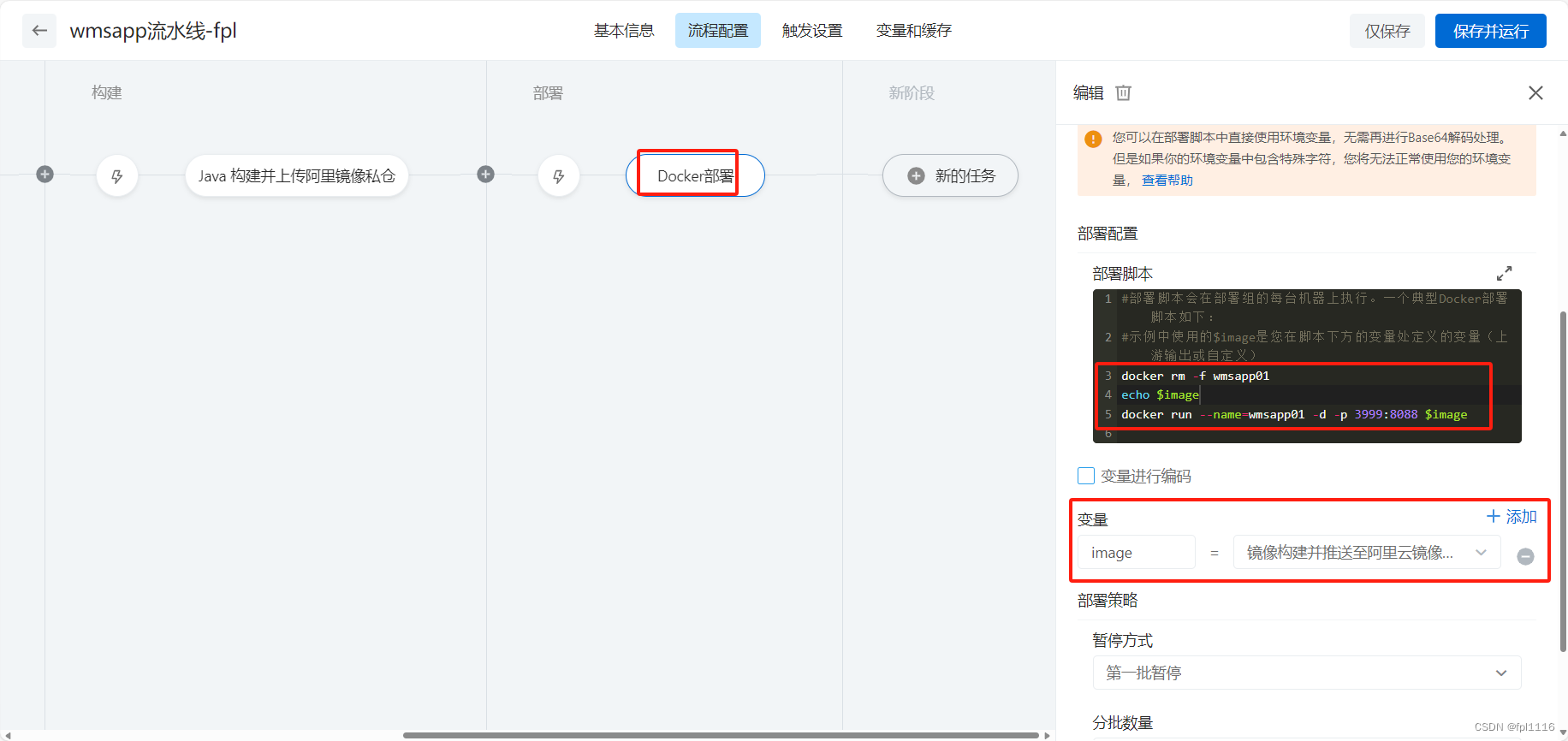Click the docker rm -f wmsapp01 line
This screenshot has height=741, width=1568.
tap(1195, 376)
